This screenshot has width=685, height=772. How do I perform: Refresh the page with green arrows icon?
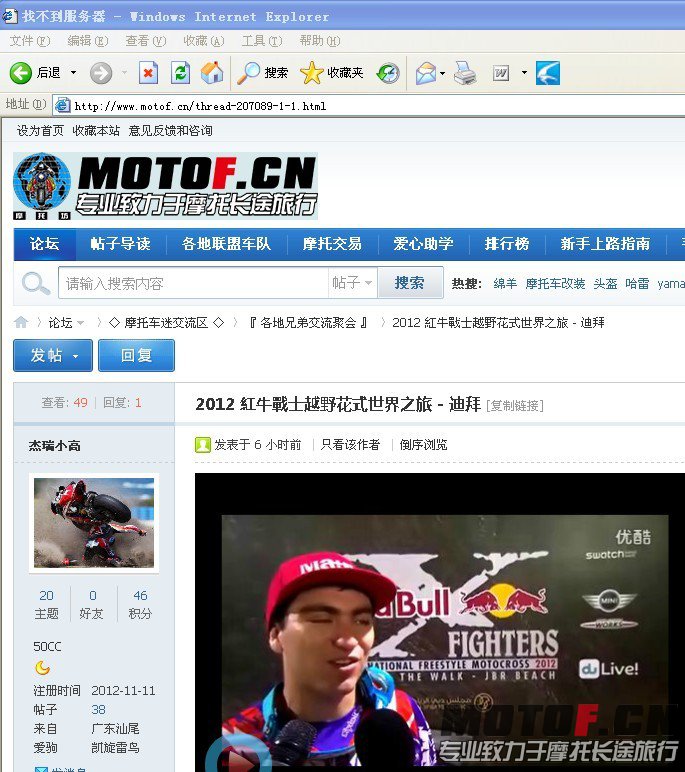coord(180,73)
